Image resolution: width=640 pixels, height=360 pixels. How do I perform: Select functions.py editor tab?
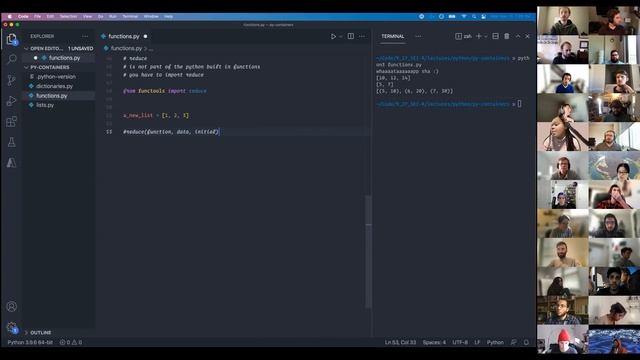pos(124,36)
